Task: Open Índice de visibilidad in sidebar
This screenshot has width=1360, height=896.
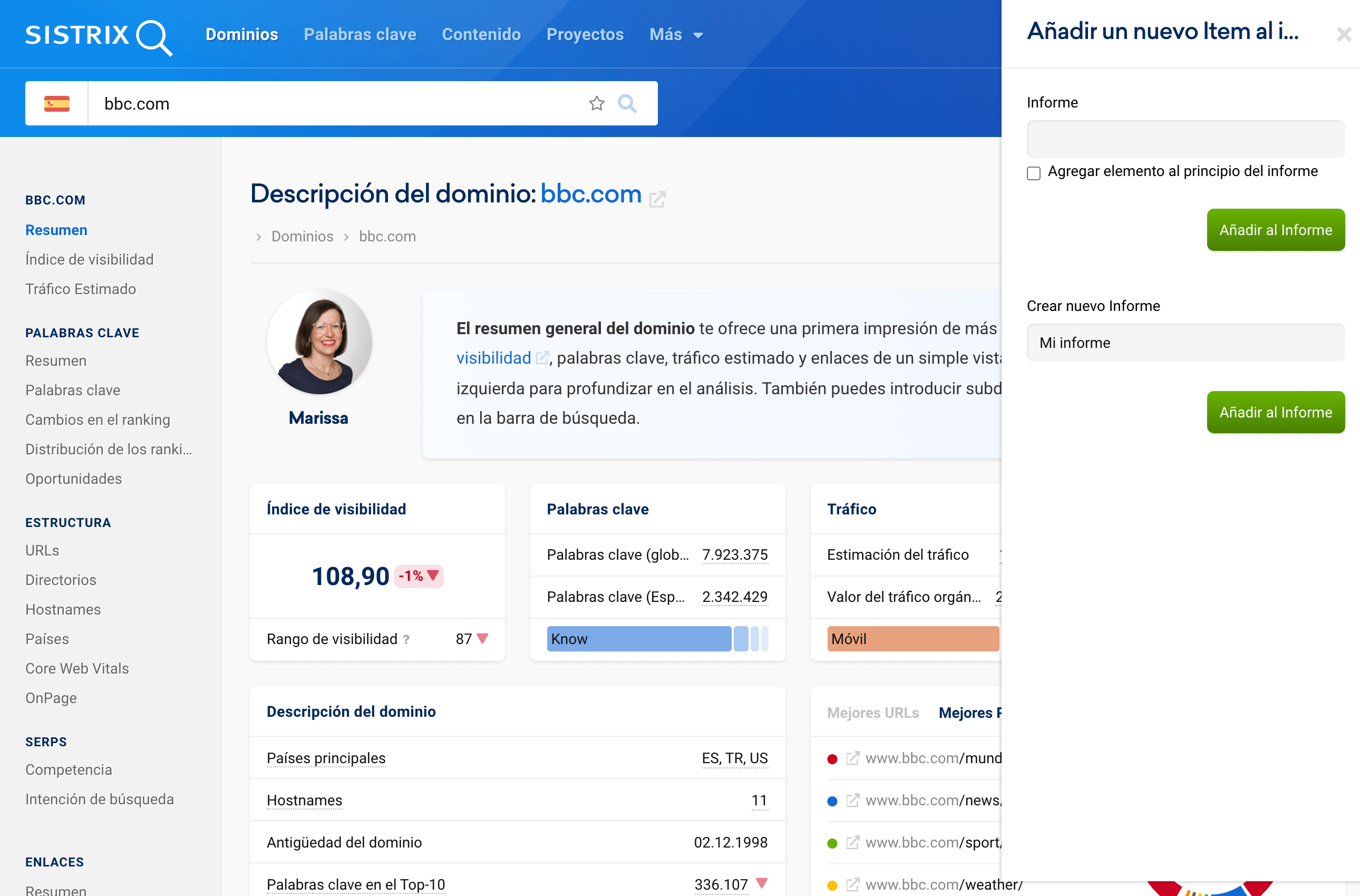Action: point(89,259)
